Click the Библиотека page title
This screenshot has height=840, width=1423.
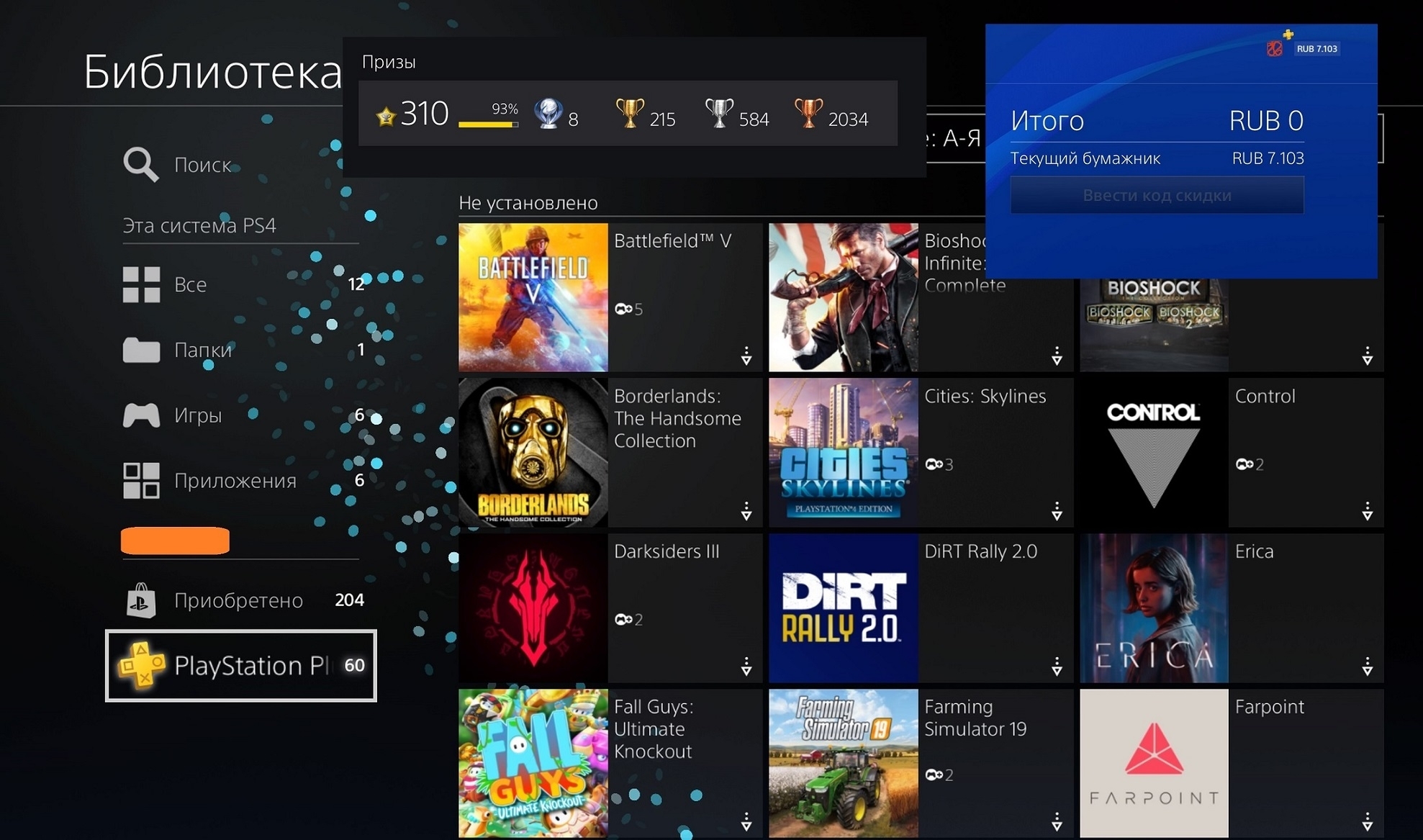click(212, 72)
